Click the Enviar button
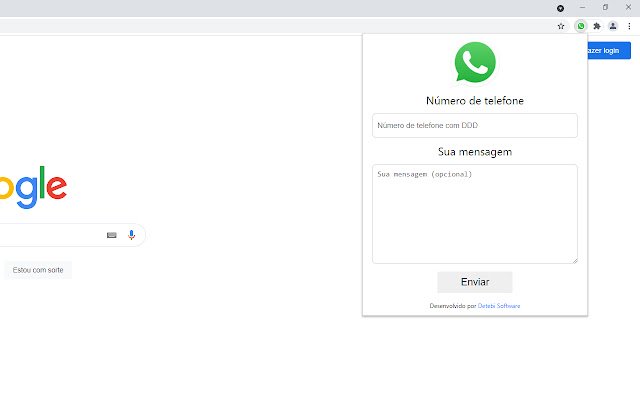The image size is (640, 400). (475, 282)
